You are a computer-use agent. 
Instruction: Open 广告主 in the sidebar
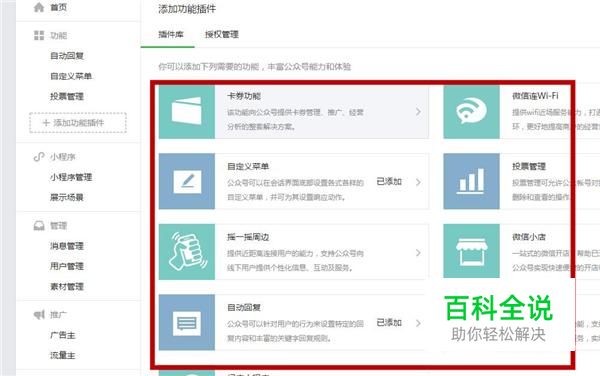tap(63, 335)
